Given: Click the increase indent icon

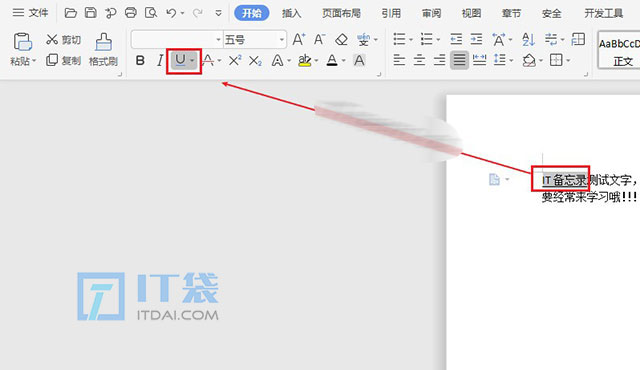Looking at the screenshot, I should pyautogui.click(x=476, y=40).
